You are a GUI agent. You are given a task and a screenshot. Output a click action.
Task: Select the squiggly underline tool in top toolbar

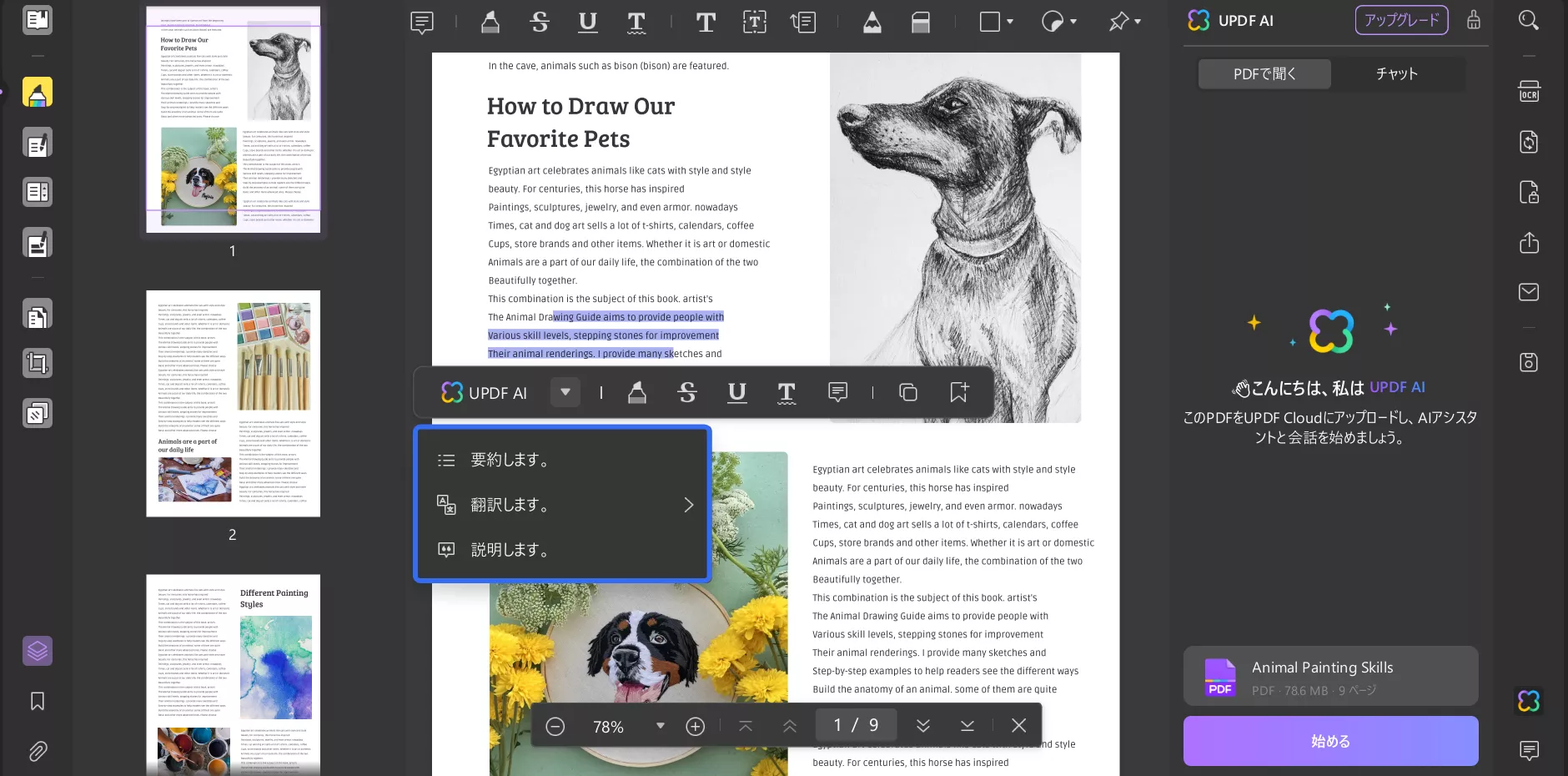pyautogui.click(x=636, y=23)
